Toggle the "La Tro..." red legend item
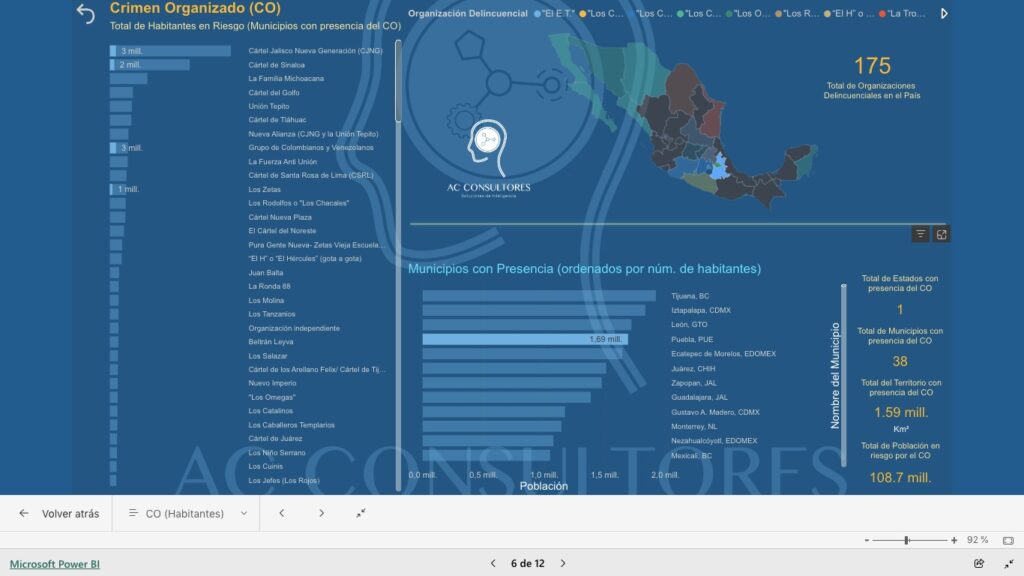The image size is (1024, 576). pyautogui.click(x=906, y=14)
